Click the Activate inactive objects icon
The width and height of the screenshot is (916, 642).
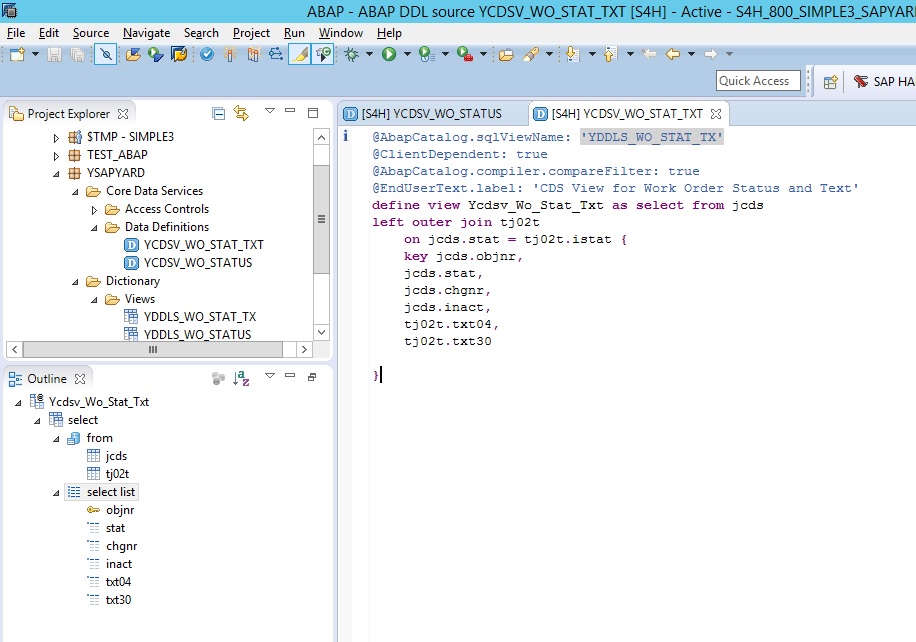click(x=253, y=54)
